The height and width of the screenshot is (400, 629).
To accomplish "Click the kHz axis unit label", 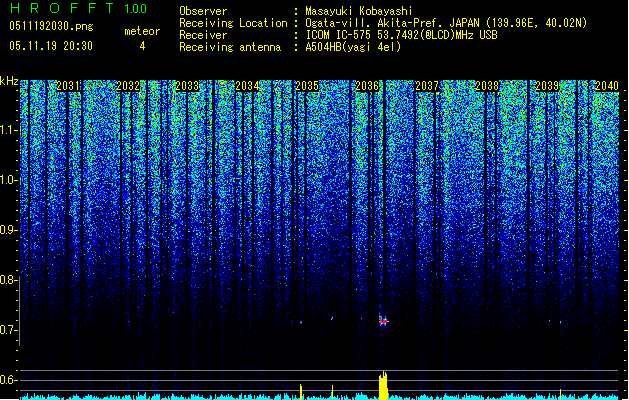I will (9, 81).
